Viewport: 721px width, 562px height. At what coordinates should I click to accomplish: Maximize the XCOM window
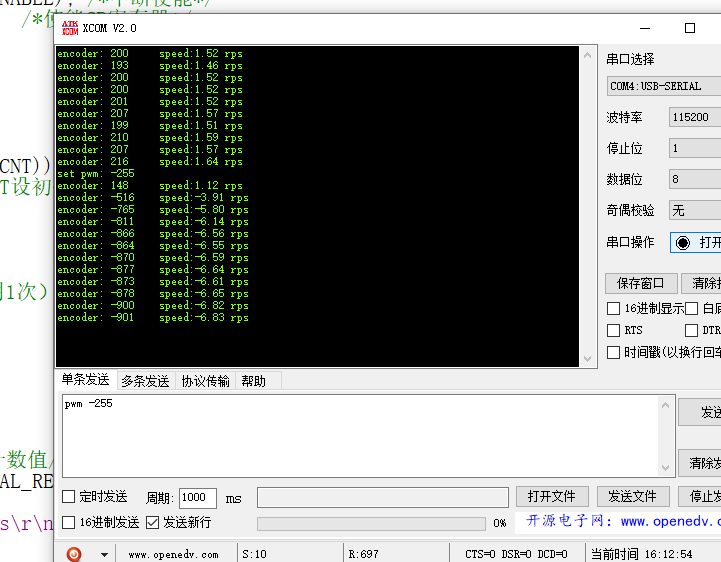690,28
